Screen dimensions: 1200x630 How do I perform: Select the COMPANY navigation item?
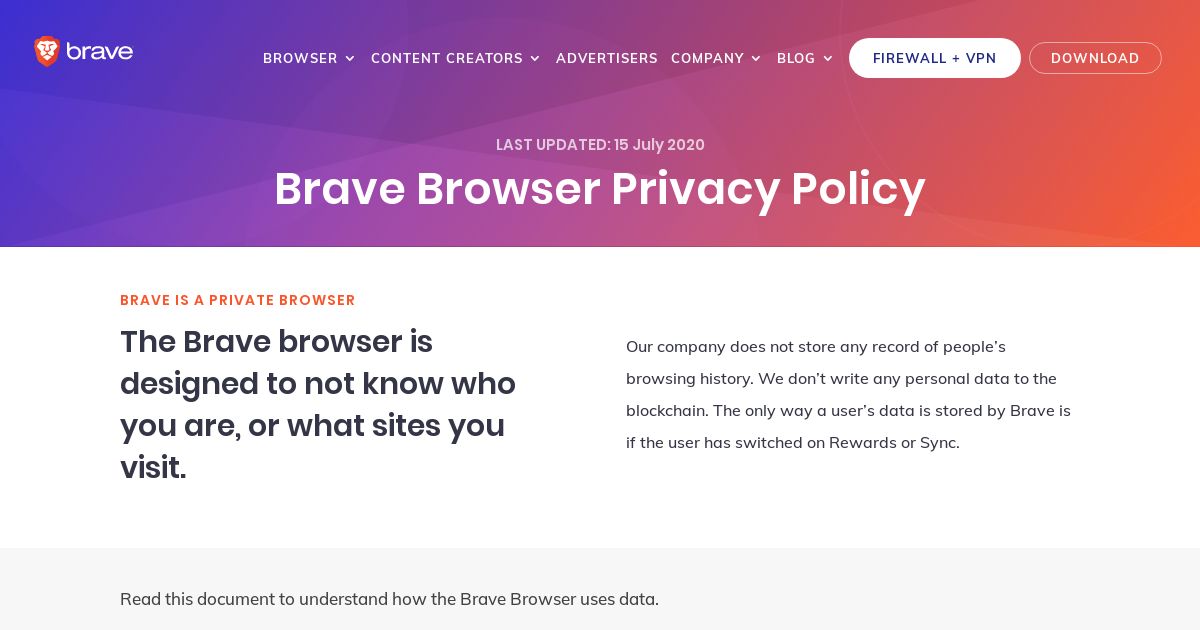coord(707,58)
